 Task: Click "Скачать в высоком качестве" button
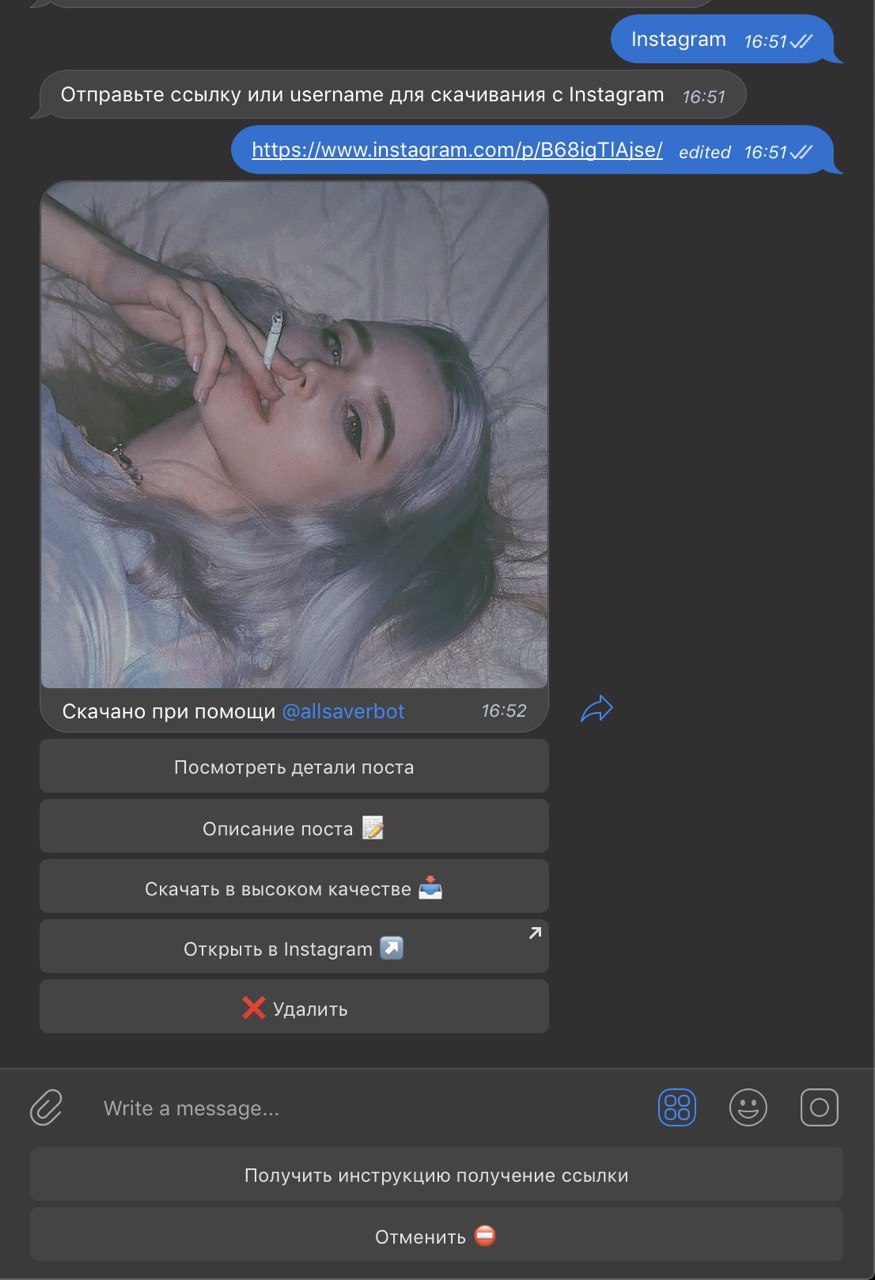(294, 888)
